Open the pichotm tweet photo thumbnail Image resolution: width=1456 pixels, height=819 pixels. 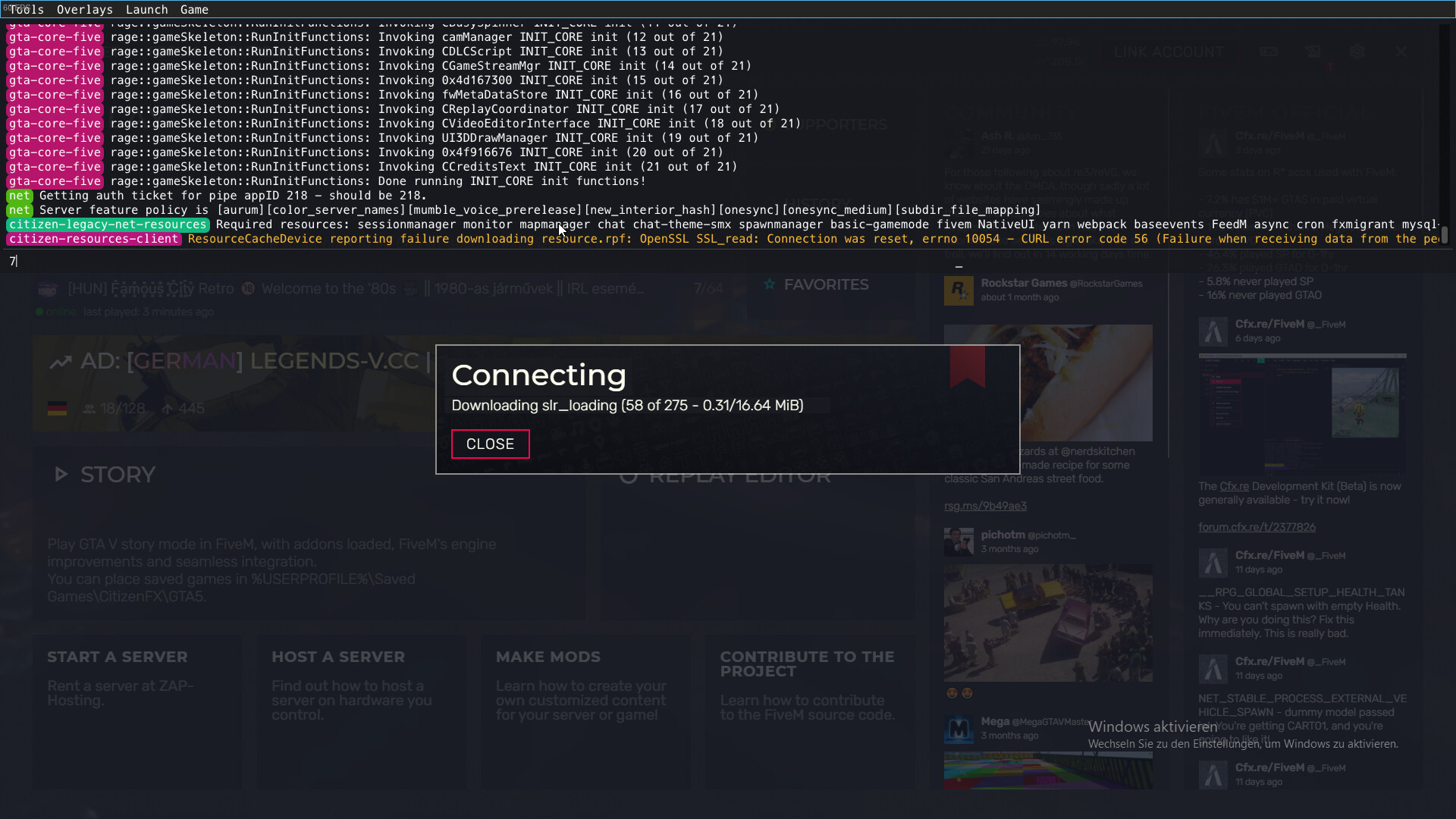(1048, 623)
